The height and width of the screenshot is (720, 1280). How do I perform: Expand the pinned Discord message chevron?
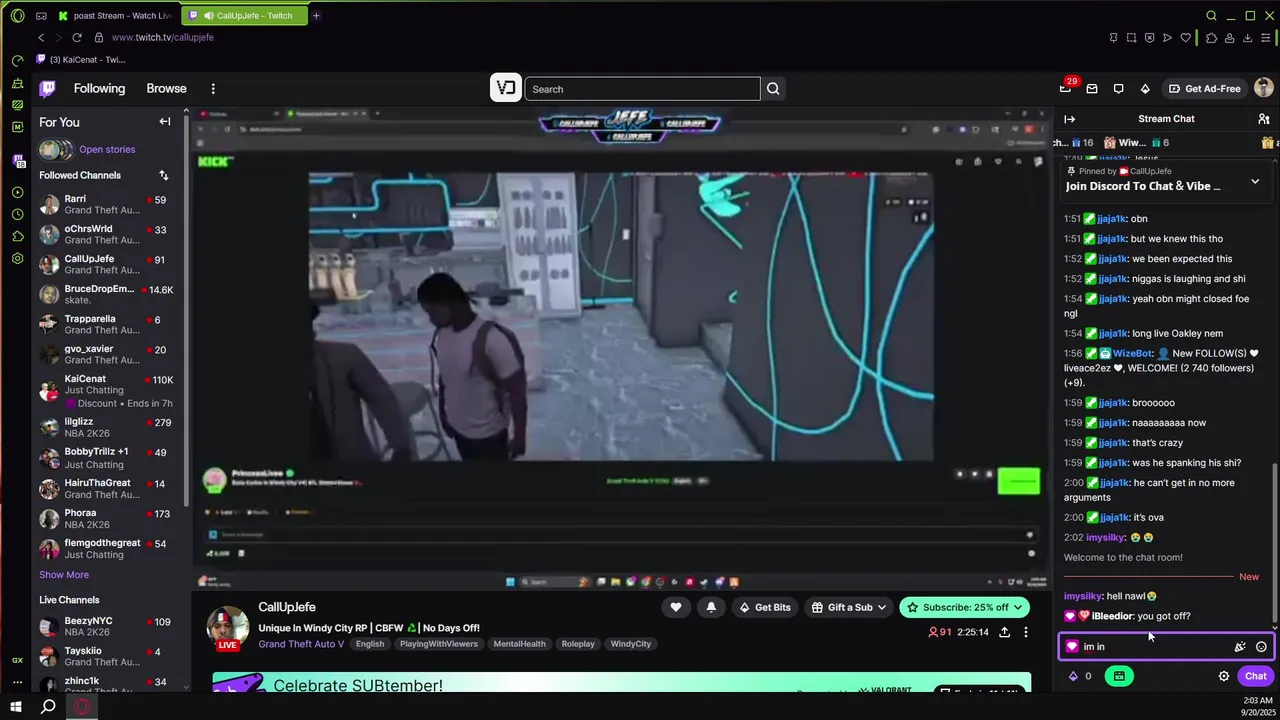pyautogui.click(x=1255, y=182)
